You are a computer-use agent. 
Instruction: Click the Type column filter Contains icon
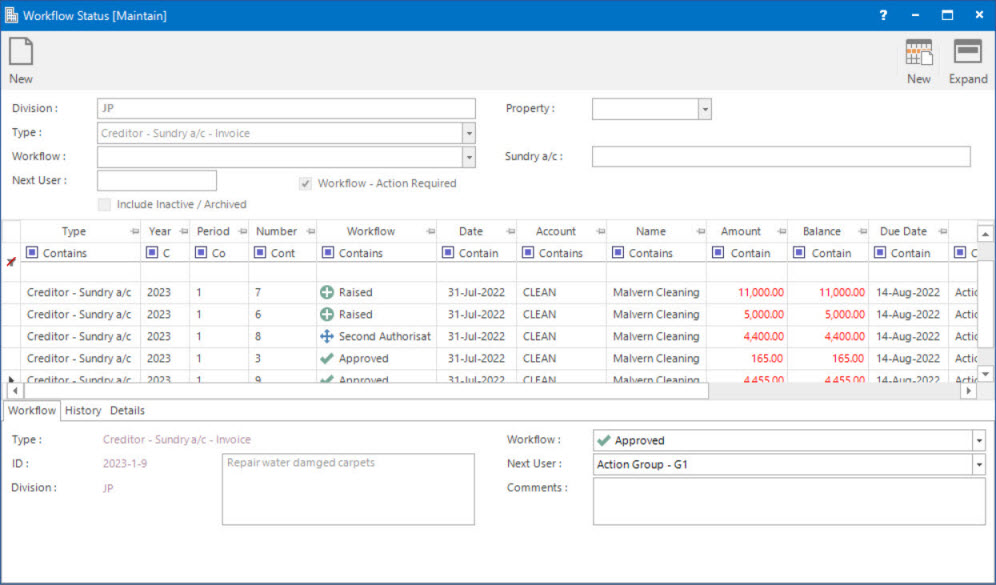pyautogui.click(x=33, y=253)
